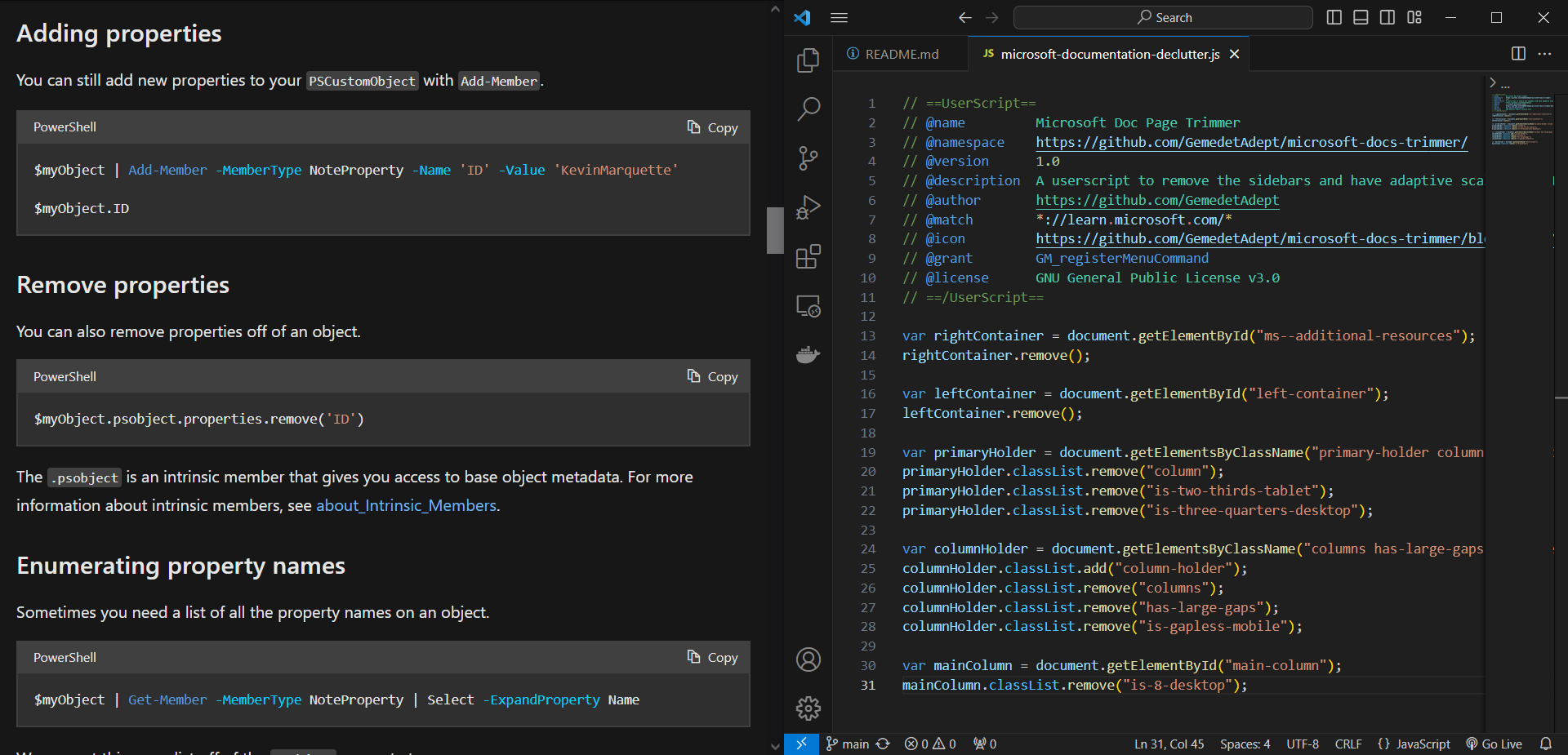Click the code minimap preview
This screenshot has height=755, width=1568.
pyautogui.click(x=1523, y=119)
